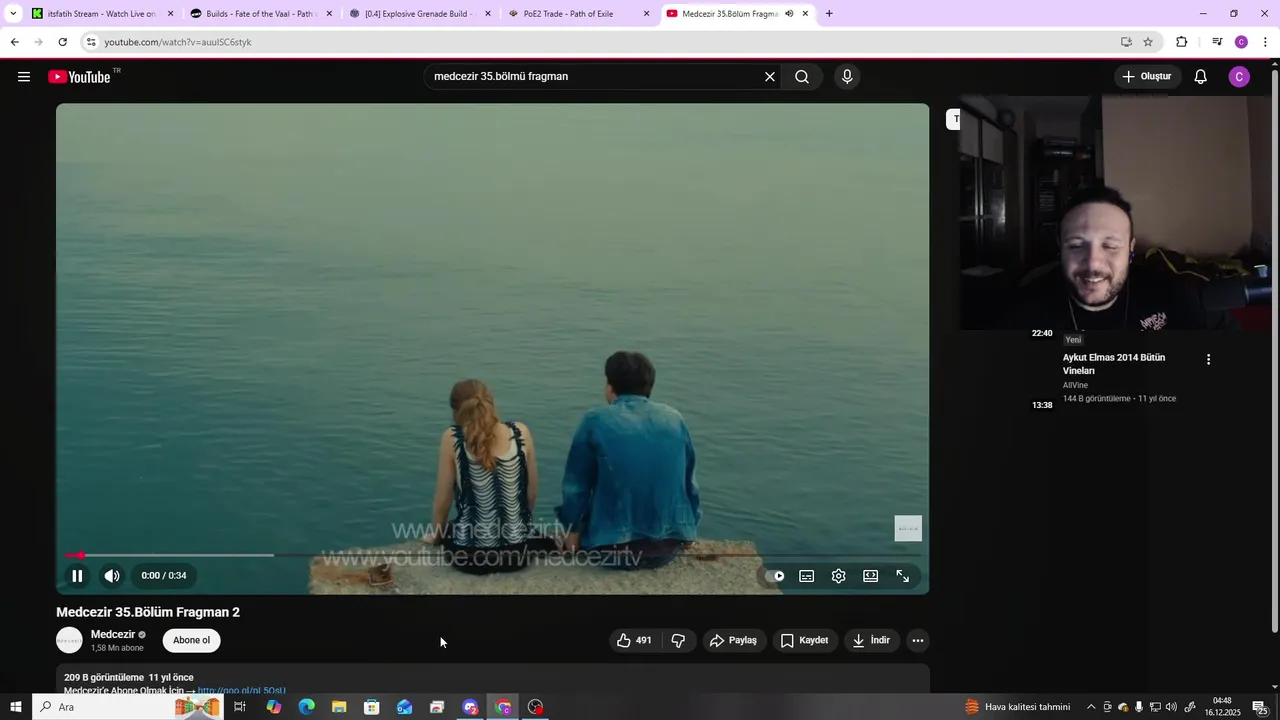1280x720 pixels.
Task: Go to the YouTube home logo
Action: (x=79, y=77)
